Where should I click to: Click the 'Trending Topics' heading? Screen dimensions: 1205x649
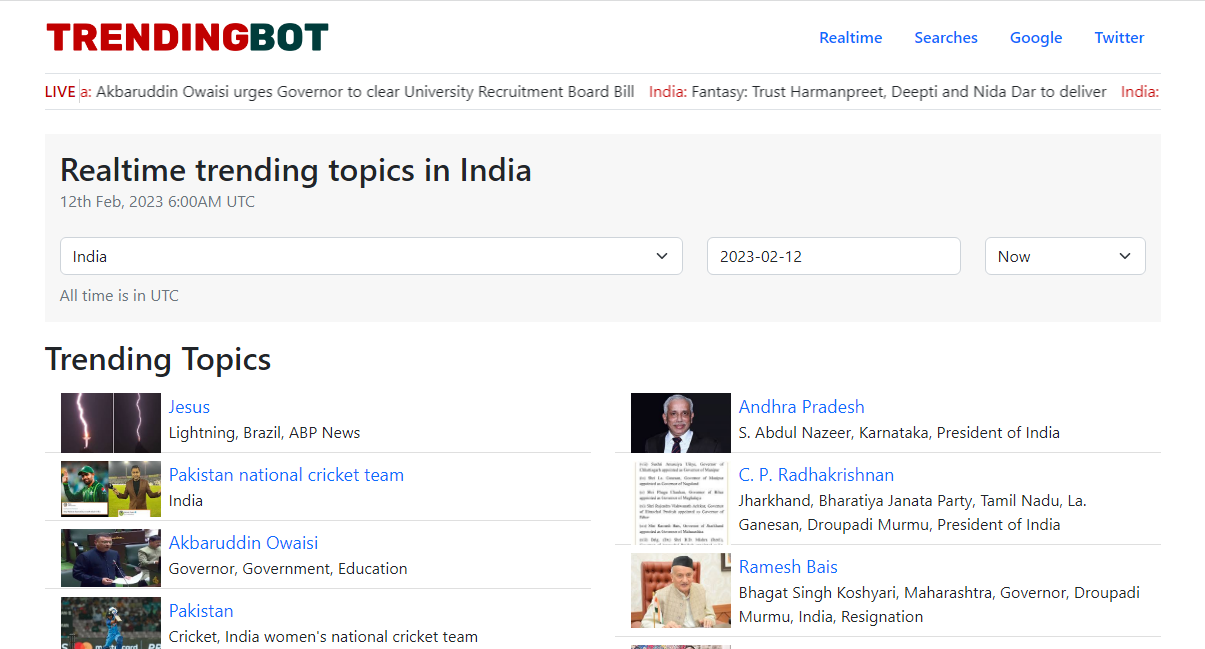(158, 359)
